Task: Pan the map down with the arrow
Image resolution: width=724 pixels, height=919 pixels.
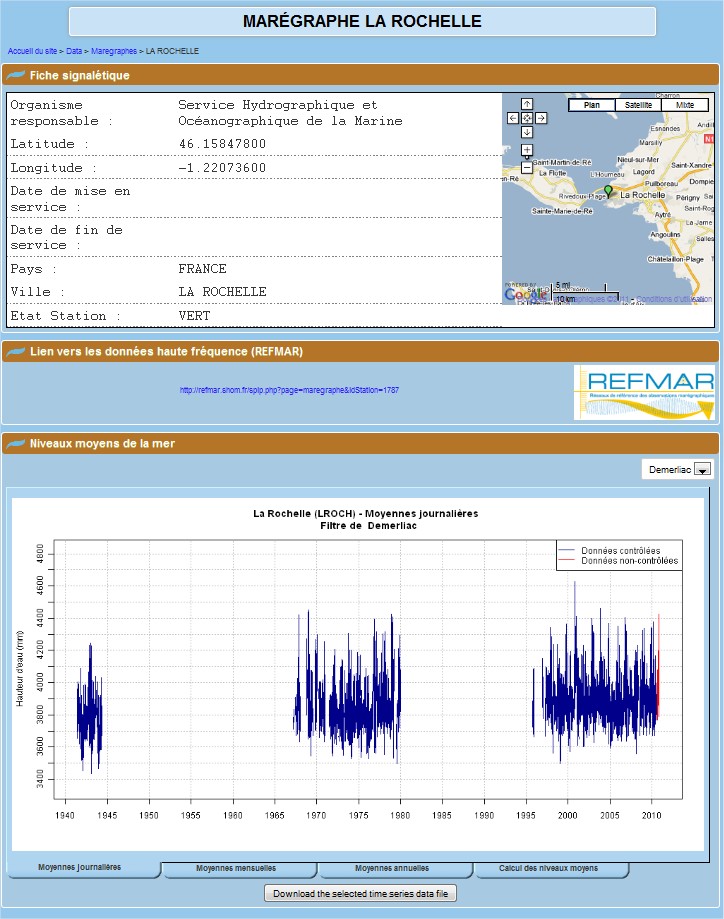Action: click(x=527, y=132)
